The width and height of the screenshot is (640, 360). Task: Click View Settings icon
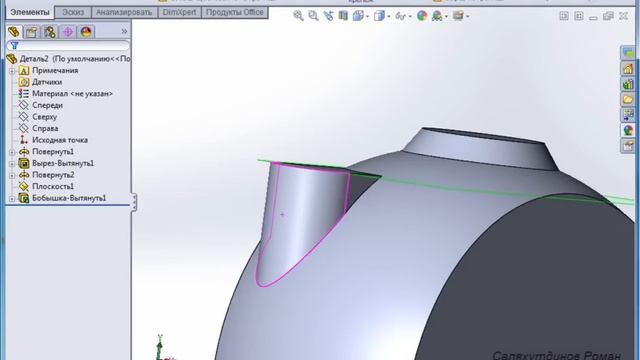458,16
